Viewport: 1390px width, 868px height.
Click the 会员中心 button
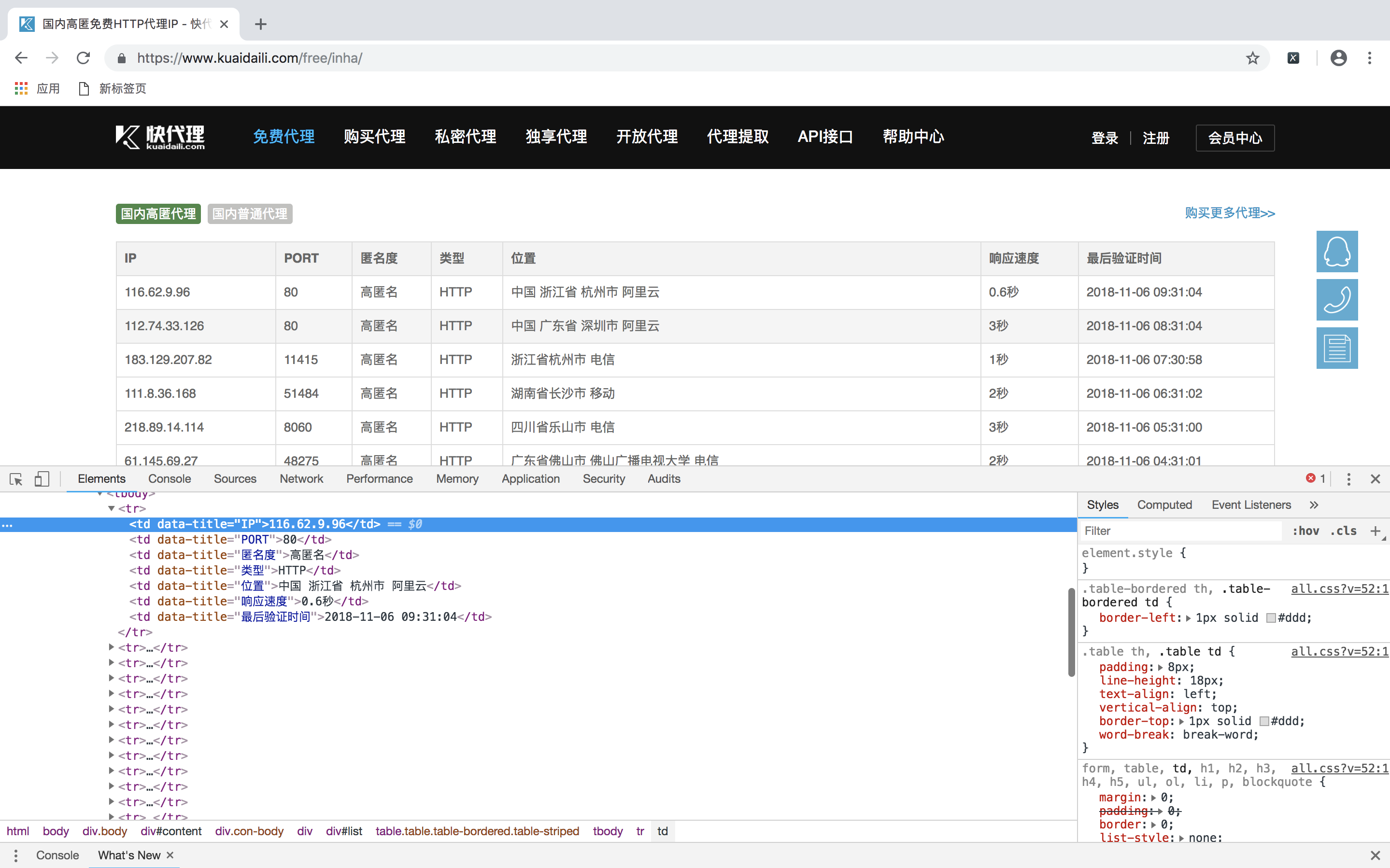[x=1234, y=138]
